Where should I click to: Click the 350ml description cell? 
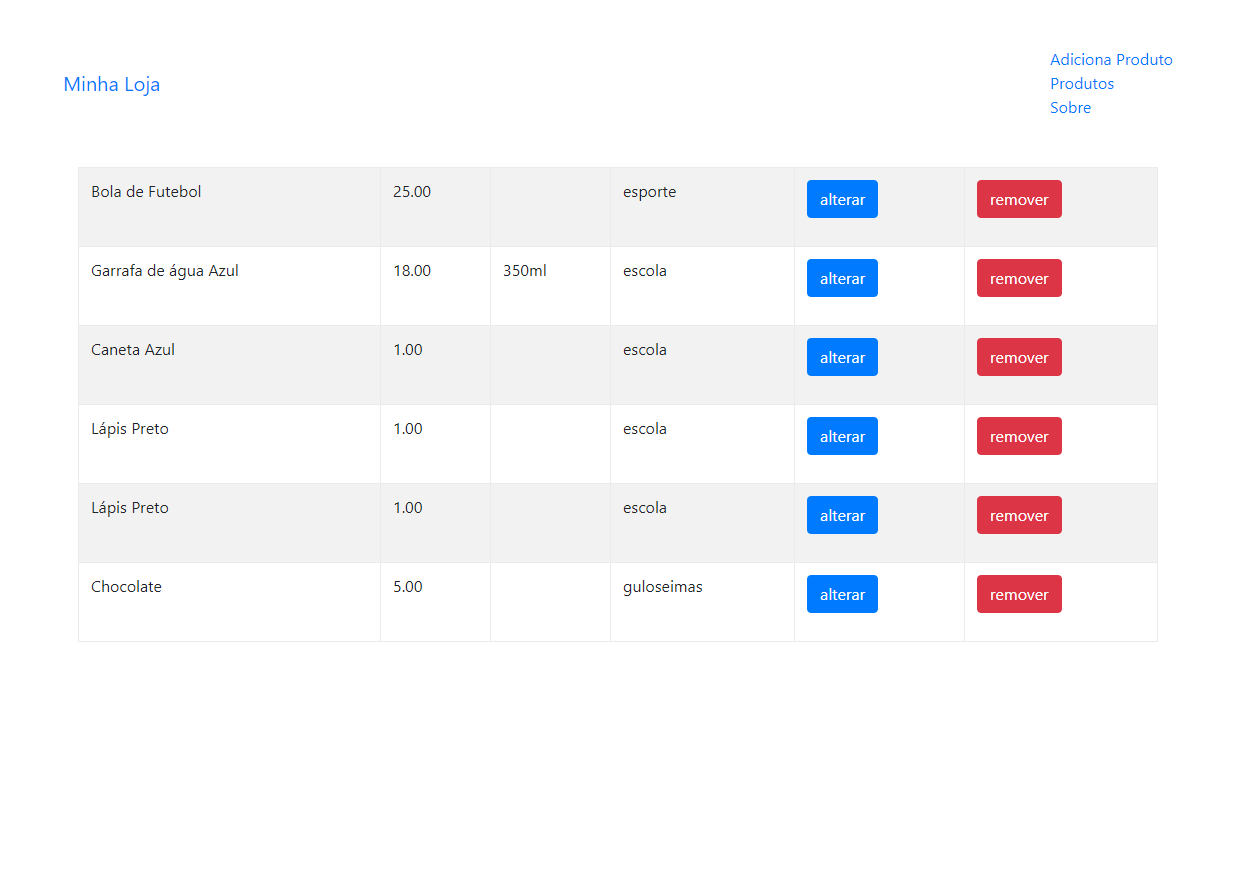550,286
